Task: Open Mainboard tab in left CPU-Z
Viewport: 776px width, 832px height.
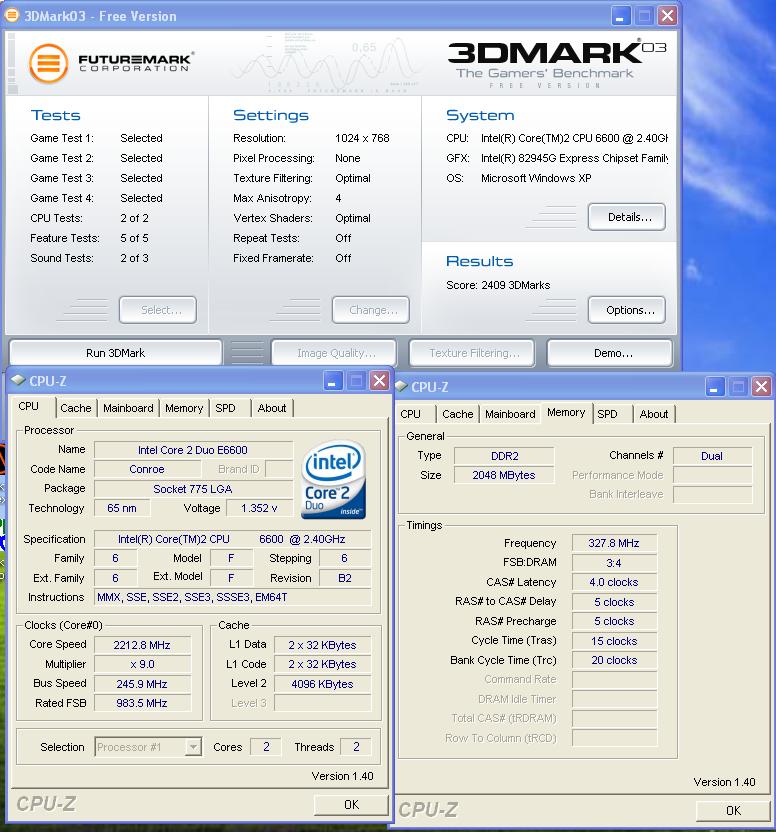Action: 128,408
